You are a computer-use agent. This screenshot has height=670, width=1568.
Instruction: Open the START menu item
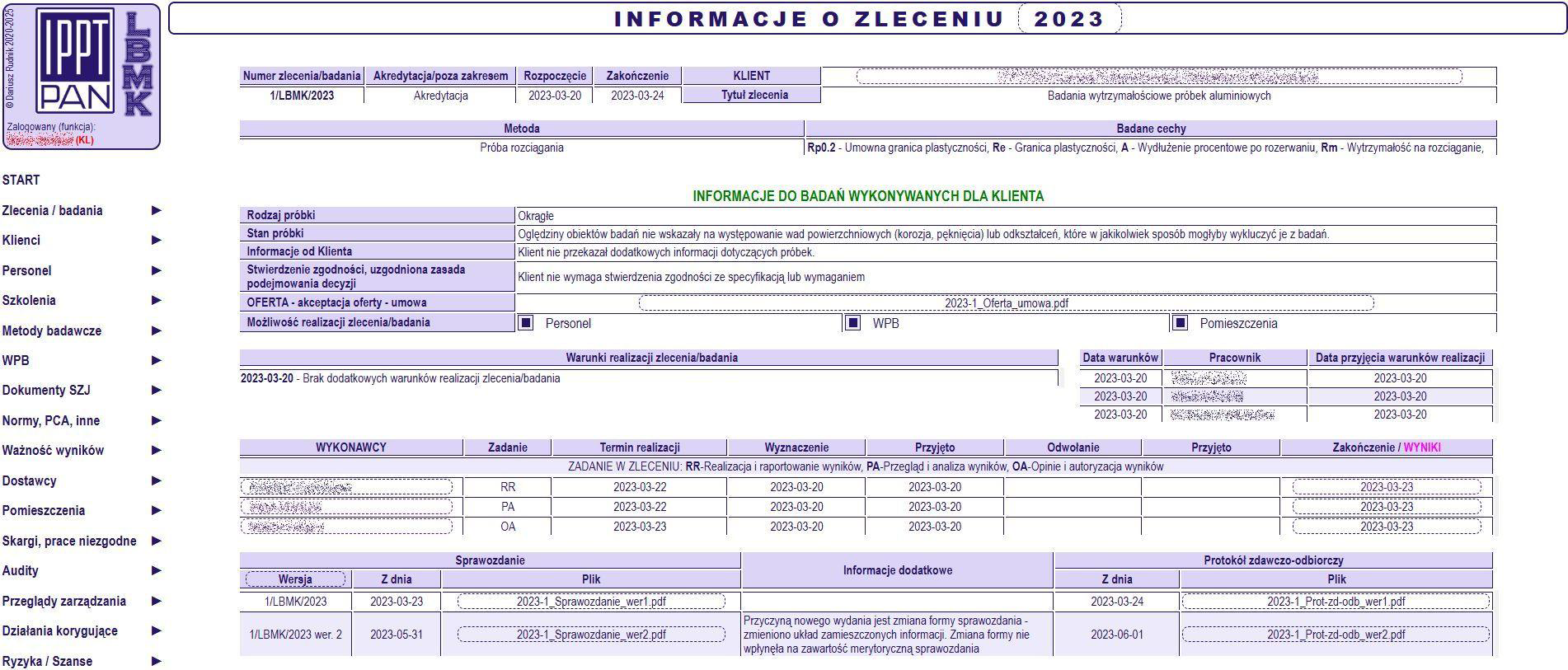(21, 180)
